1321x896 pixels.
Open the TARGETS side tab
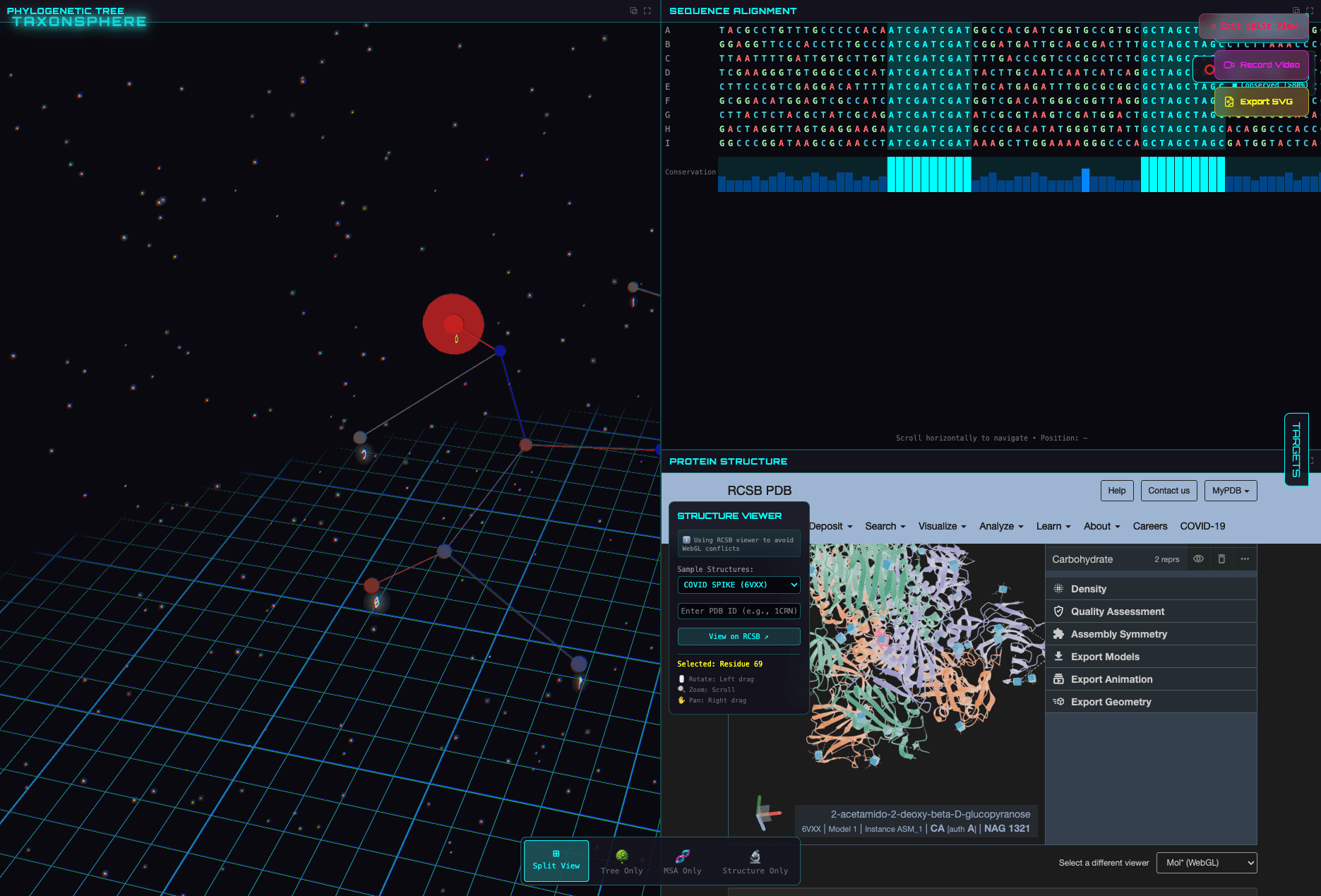pos(1296,450)
